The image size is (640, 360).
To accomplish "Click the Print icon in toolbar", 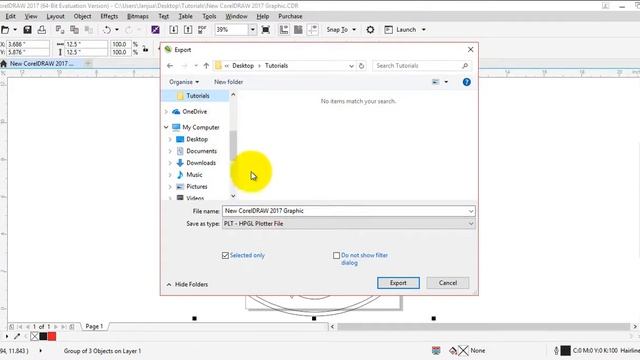I will point(42,30).
